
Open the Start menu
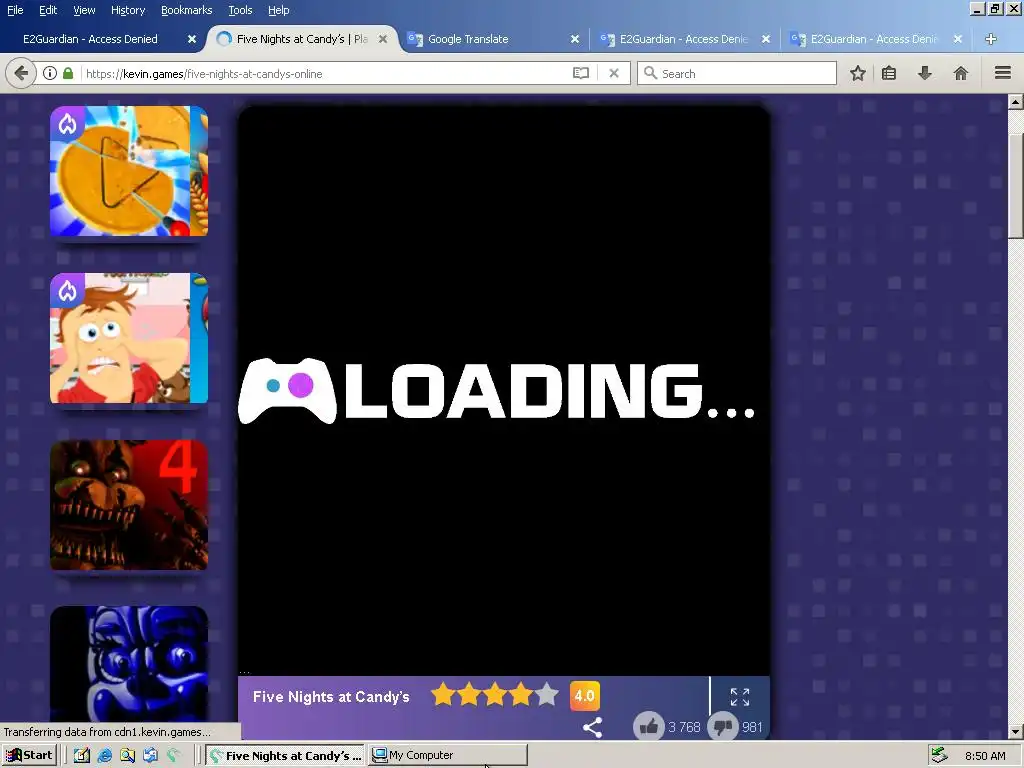tap(29, 756)
